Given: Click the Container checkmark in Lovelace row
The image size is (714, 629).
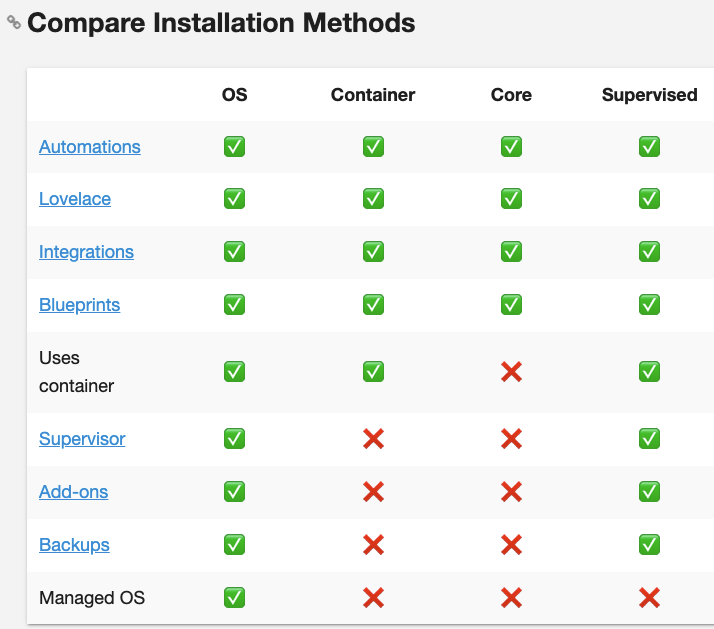Looking at the screenshot, I should coord(373,199).
